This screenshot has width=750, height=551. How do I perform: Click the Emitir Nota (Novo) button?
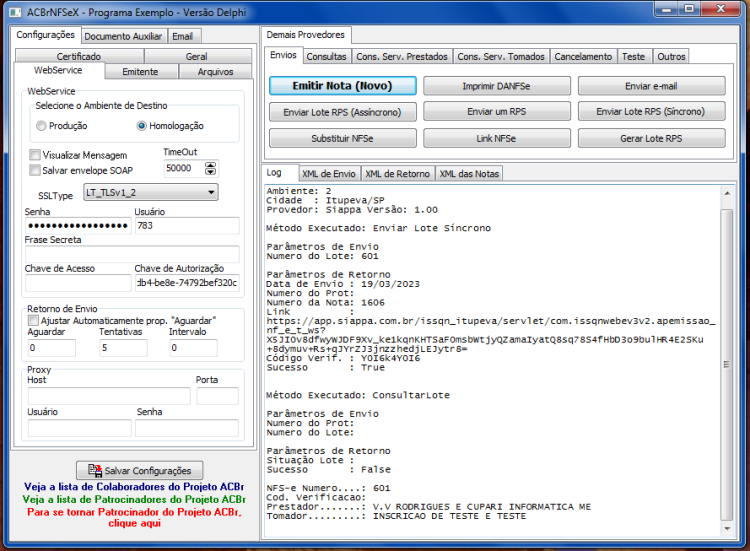(342, 86)
